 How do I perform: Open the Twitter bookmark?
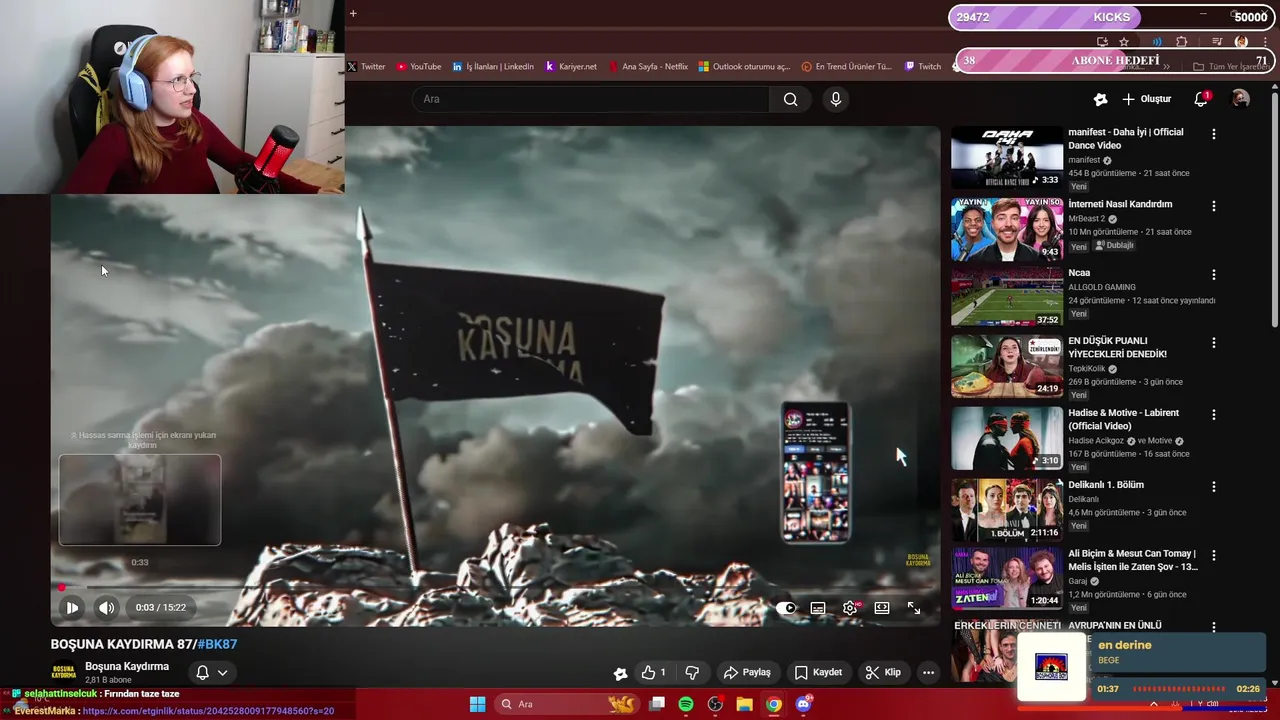(x=366, y=67)
